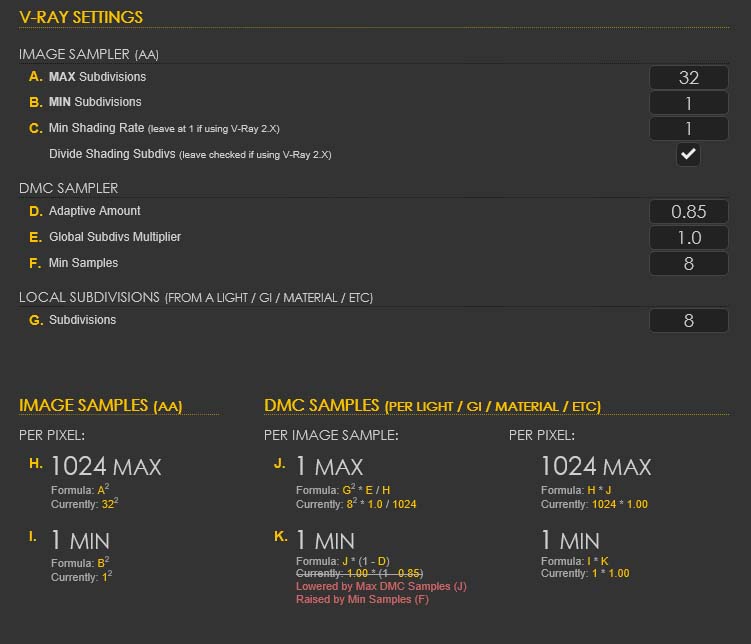
Task: Focus the Global Subdivs Multiplier field
Action: point(688,238)
